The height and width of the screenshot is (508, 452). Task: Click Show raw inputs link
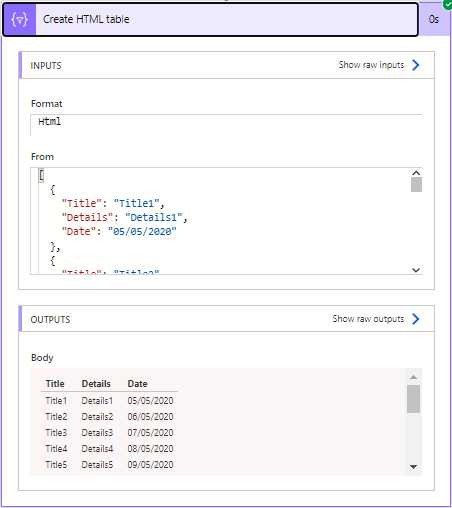[371, 65]
